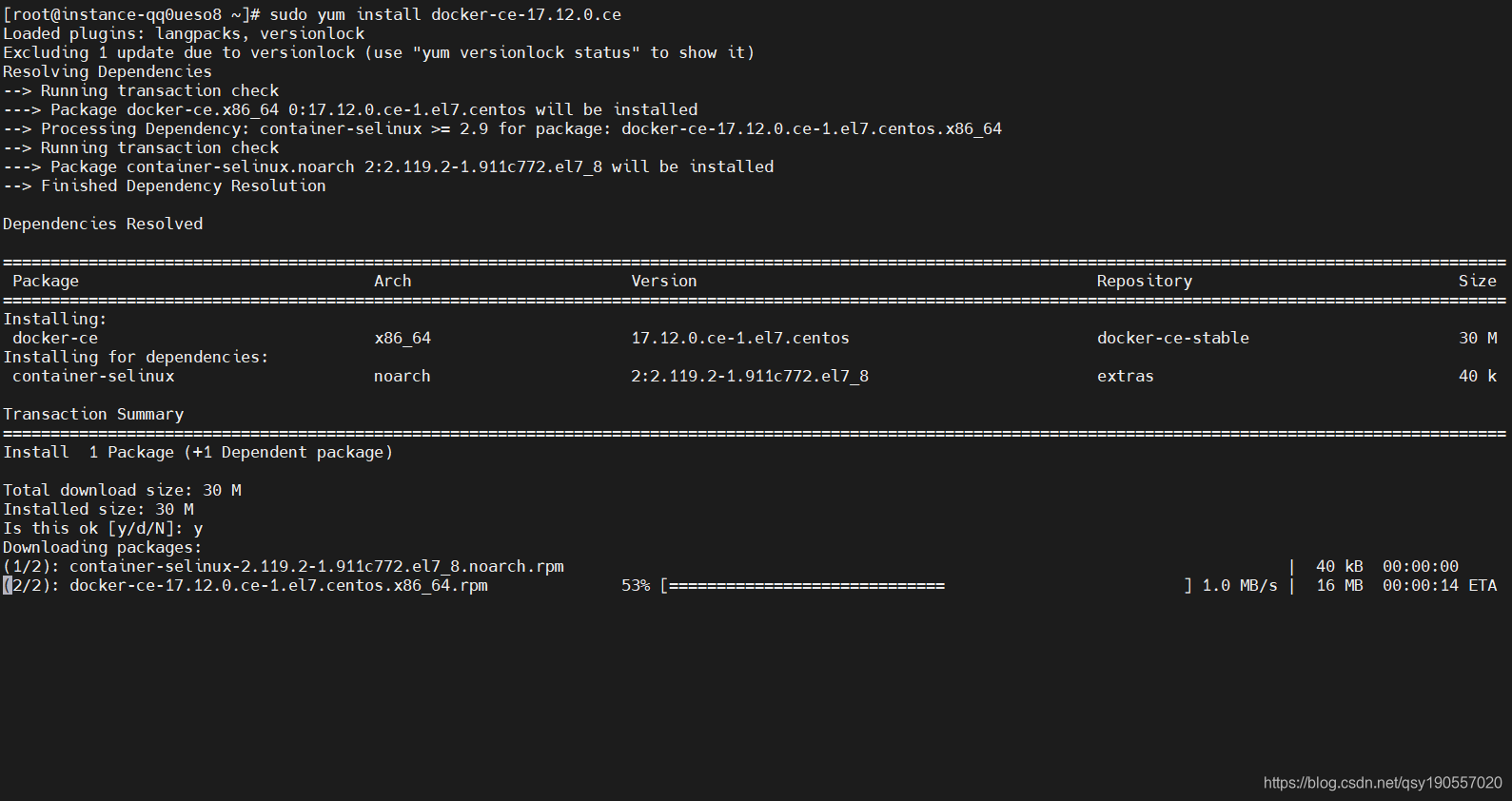Click 'Downloading packages:' line
This screenshot has height=801, width=1512.
103,547
